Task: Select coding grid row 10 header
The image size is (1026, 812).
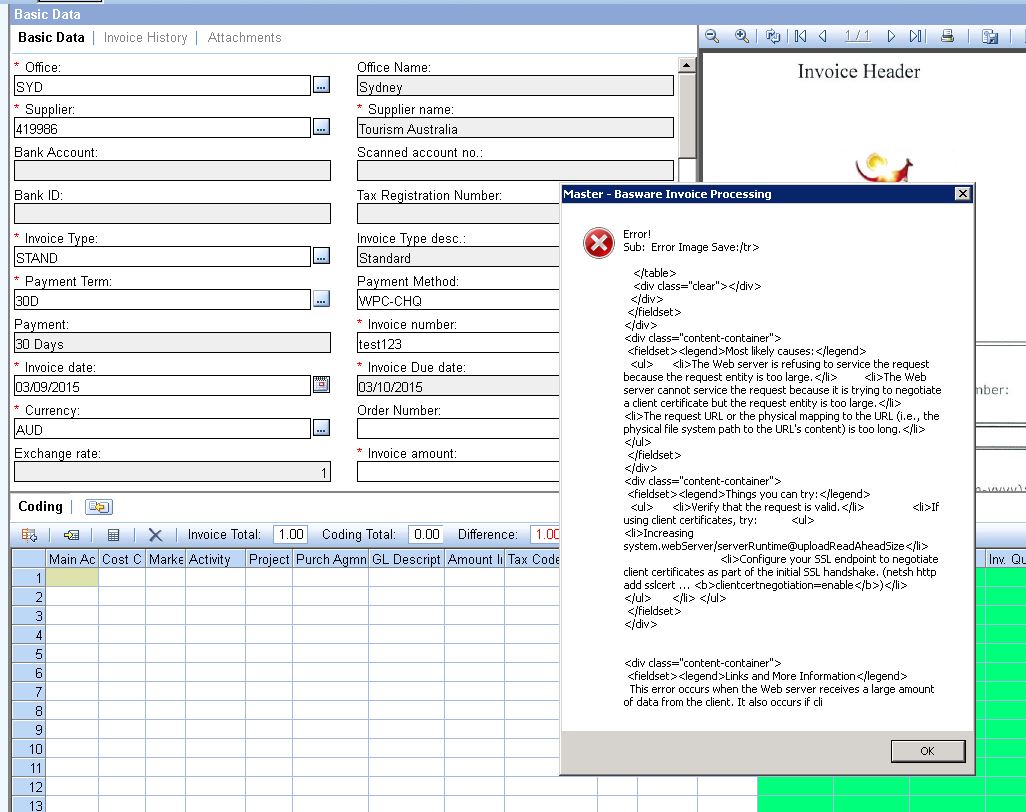Action: [28, 749]
